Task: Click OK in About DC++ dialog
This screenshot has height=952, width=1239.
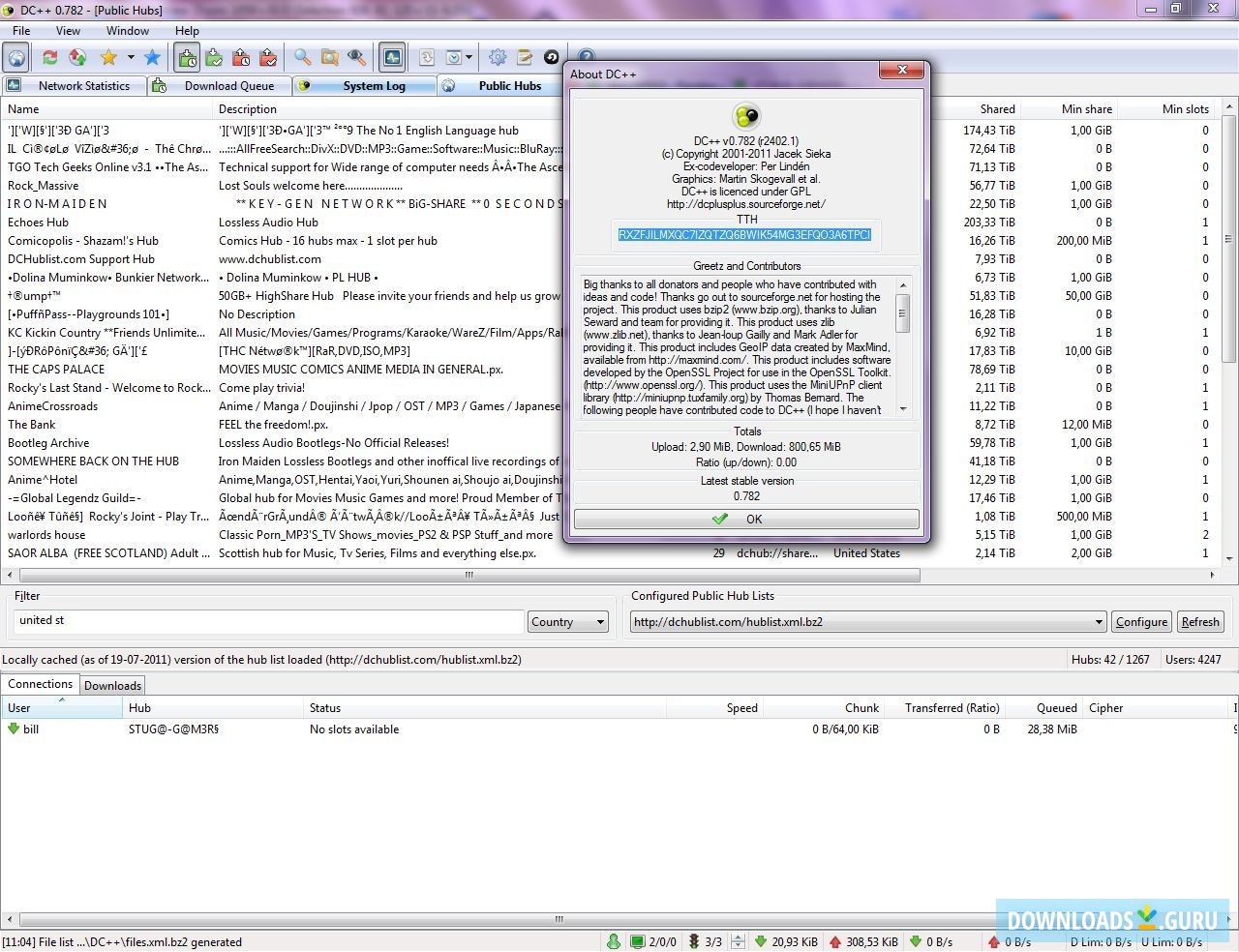Action: 746,519
